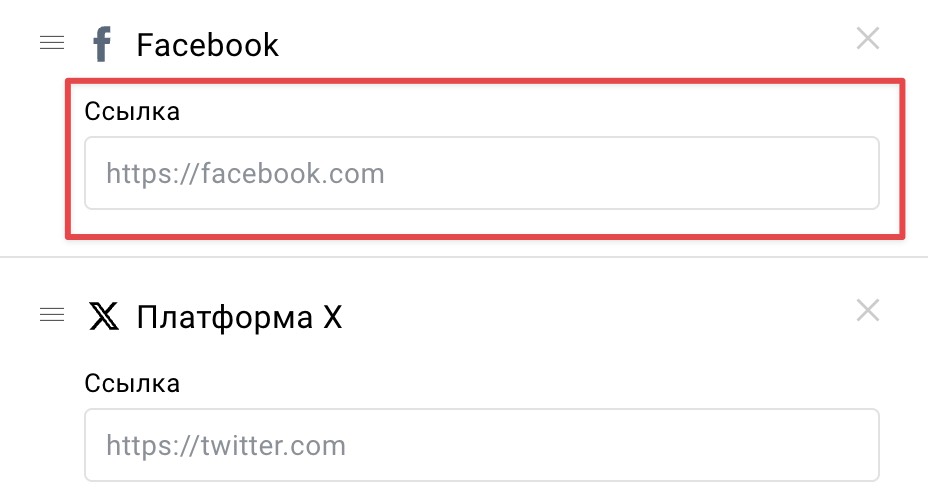Remove the Платформа X entry with its X
The image size is (928, 504).
coord(868,310)
